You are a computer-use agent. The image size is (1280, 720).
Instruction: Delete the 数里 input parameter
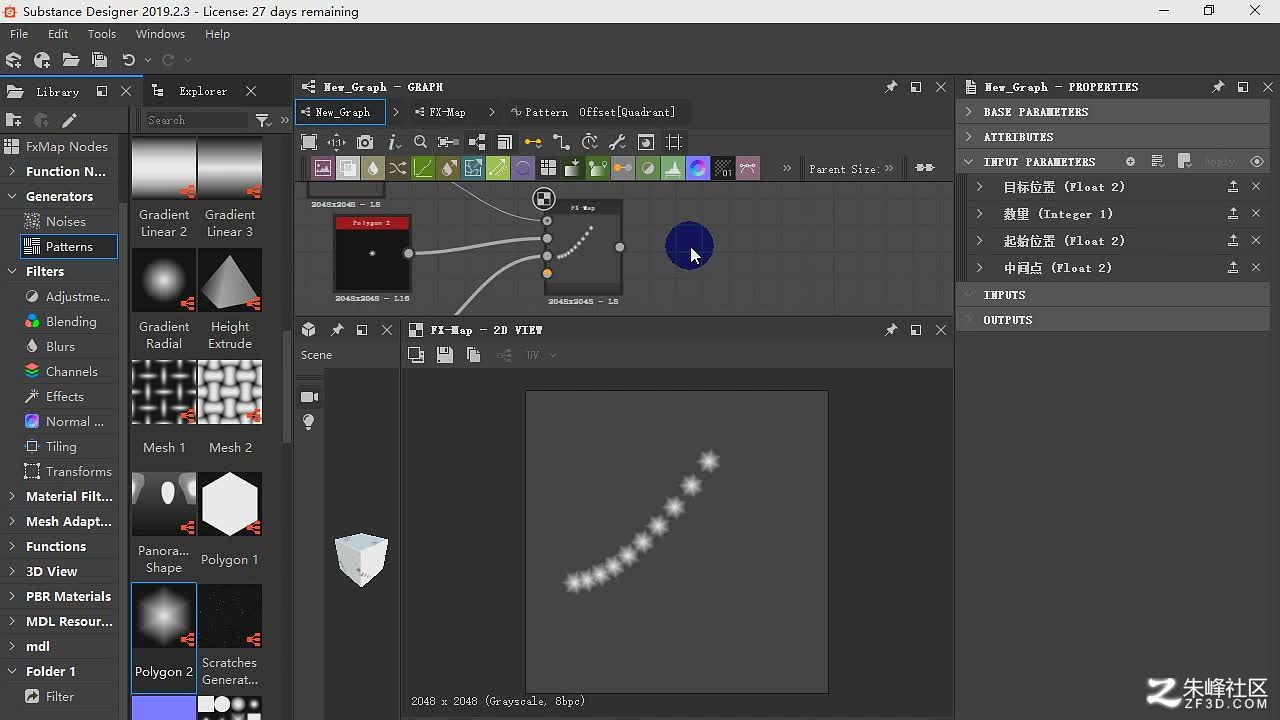(x=1256, y=214)
